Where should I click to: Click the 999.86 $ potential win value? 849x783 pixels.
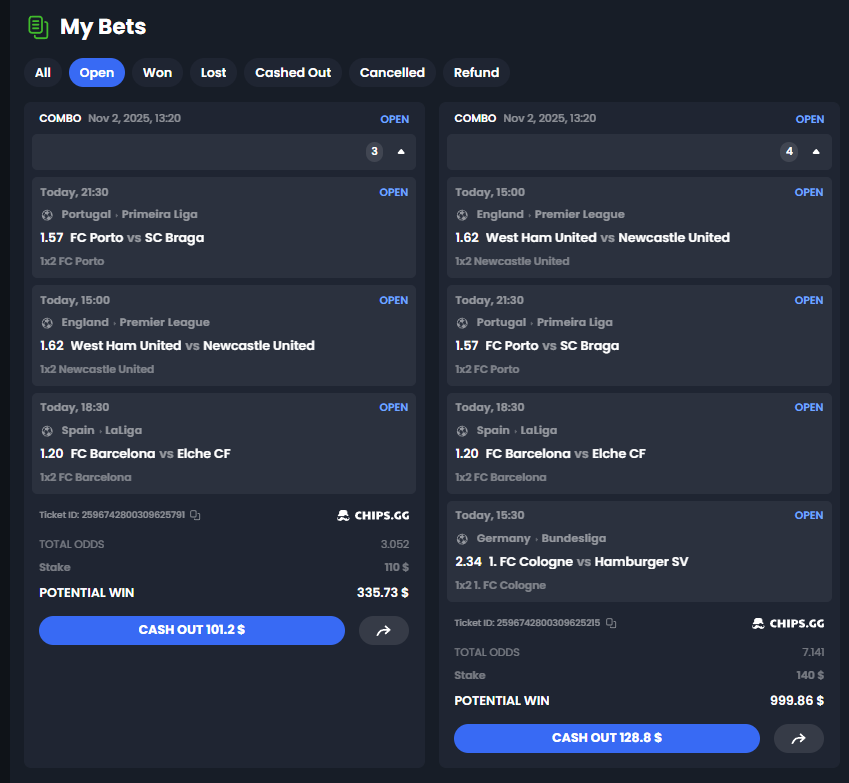click(797, 701)
